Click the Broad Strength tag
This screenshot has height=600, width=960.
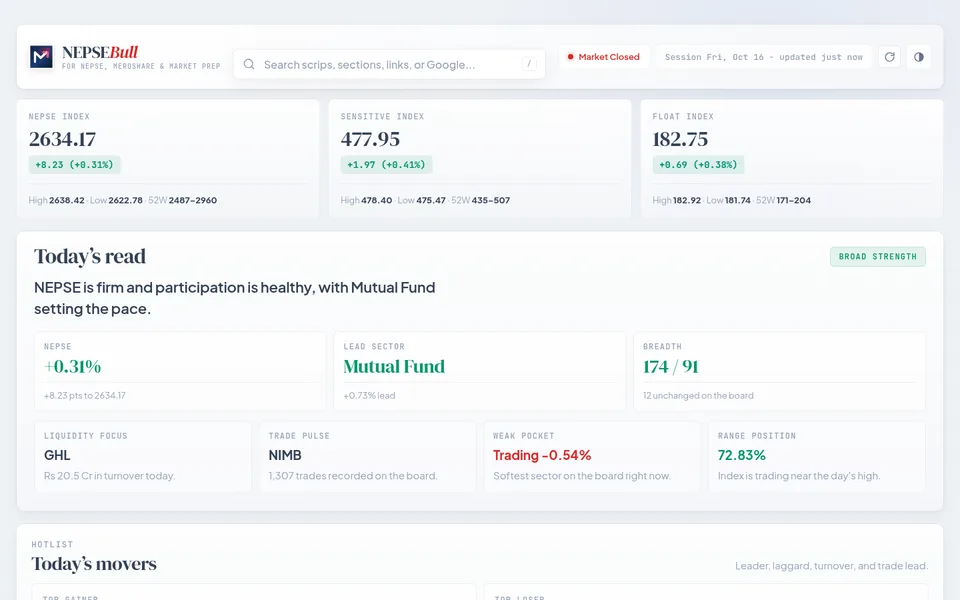point(878,257)
